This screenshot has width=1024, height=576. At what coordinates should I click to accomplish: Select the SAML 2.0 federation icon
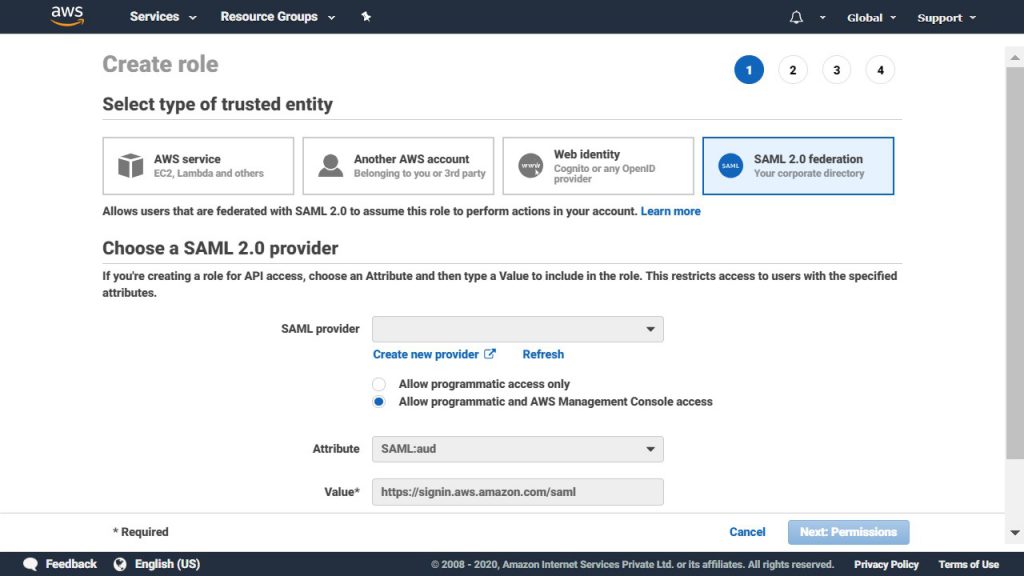(x=730, y=165)
